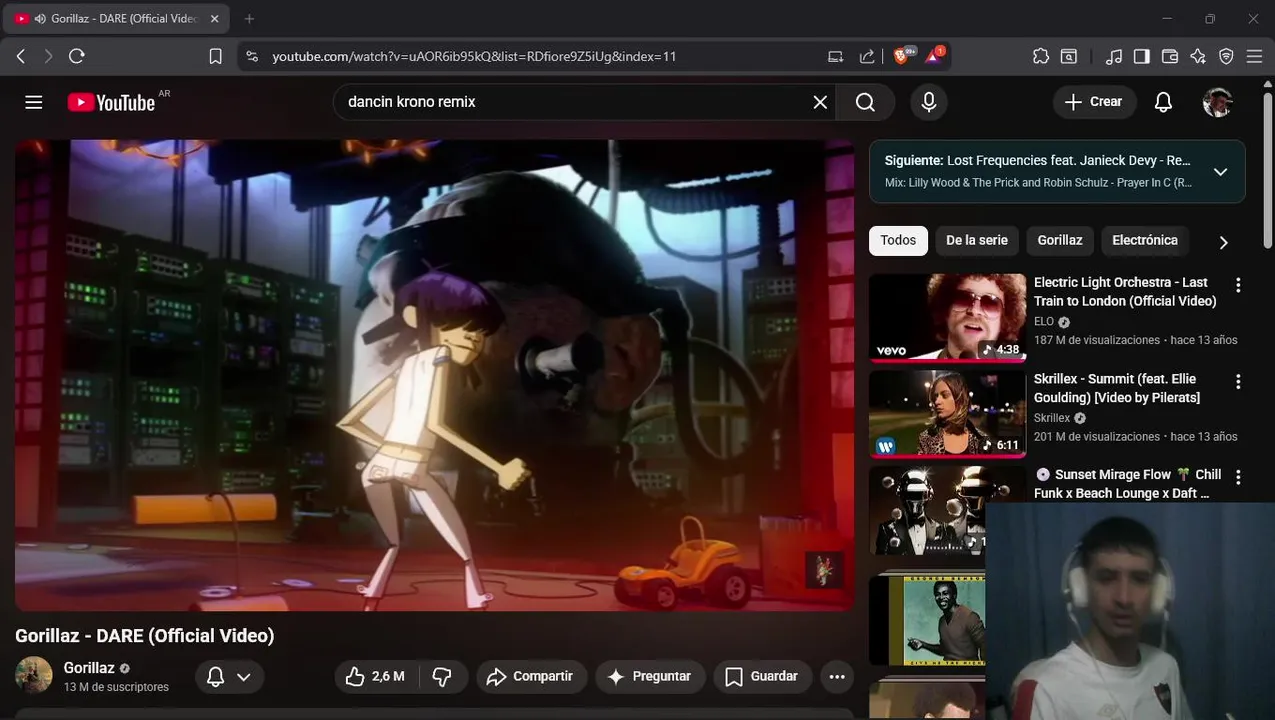Open 'Skrillex - Summit (feat. Ellie Goulding)' title
The height and width of the screenshot is (720, 1275).
tap(1117, 388)
